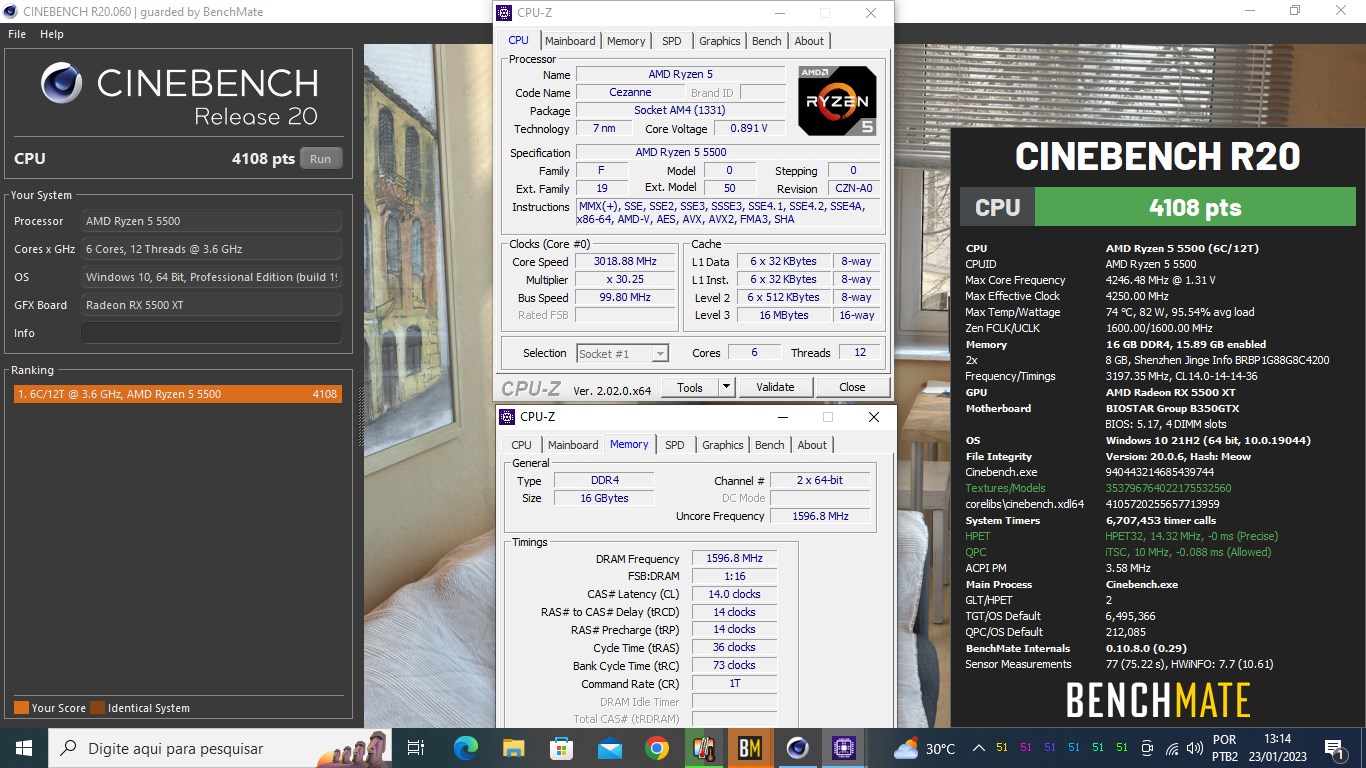
Task: Launch Microsoft Edge from the taskbar
Action: pos(466,748)
